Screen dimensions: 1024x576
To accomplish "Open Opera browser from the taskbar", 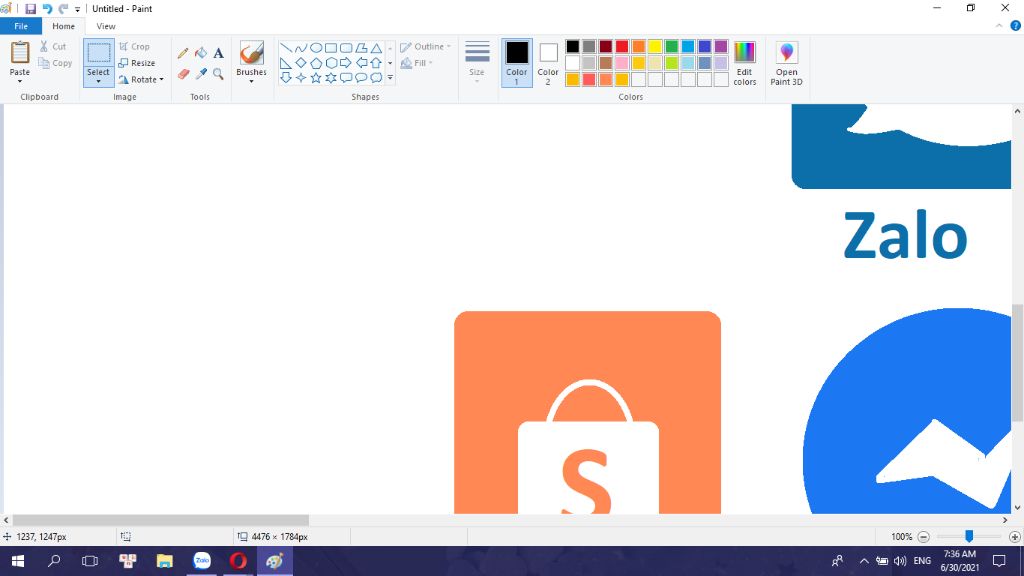I will [x=238, y=561].
